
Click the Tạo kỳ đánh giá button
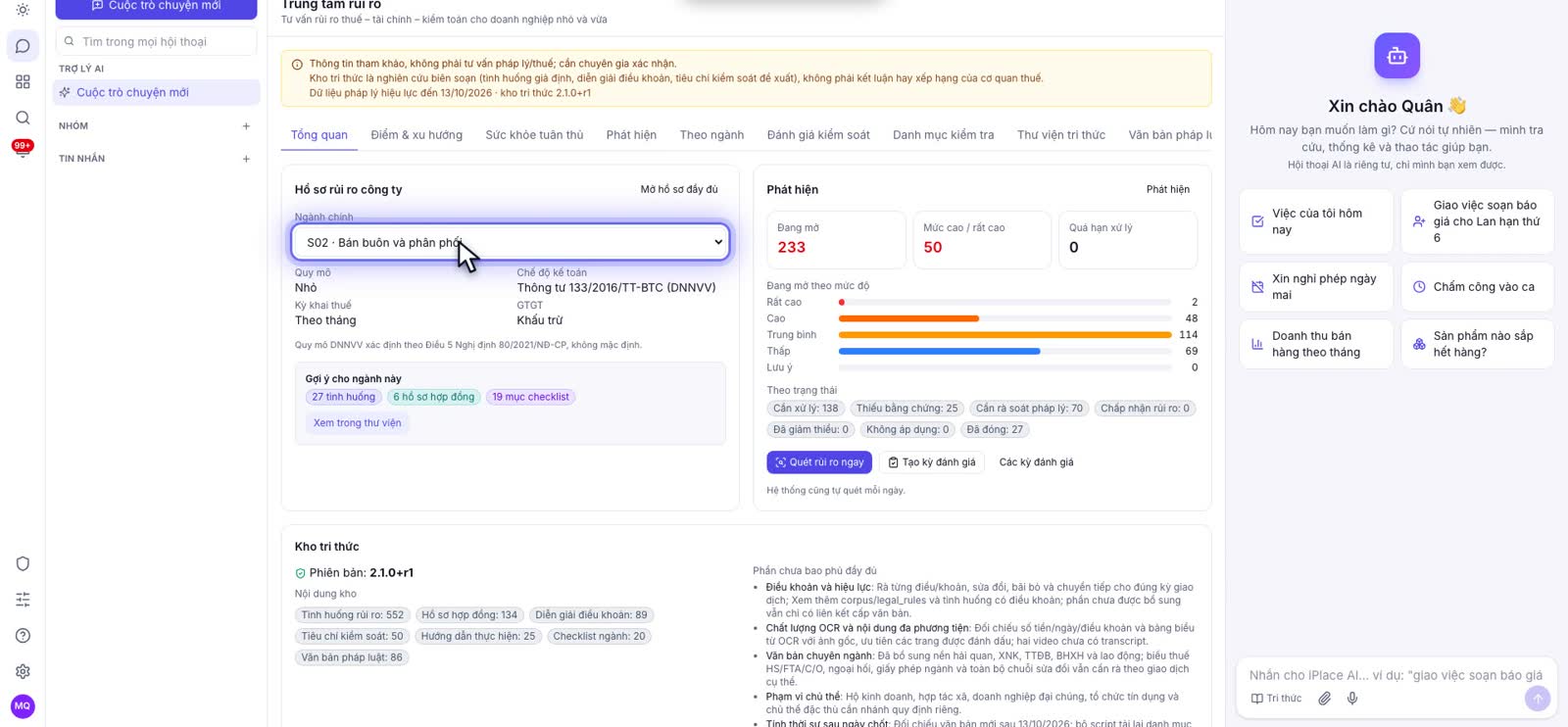932,462
